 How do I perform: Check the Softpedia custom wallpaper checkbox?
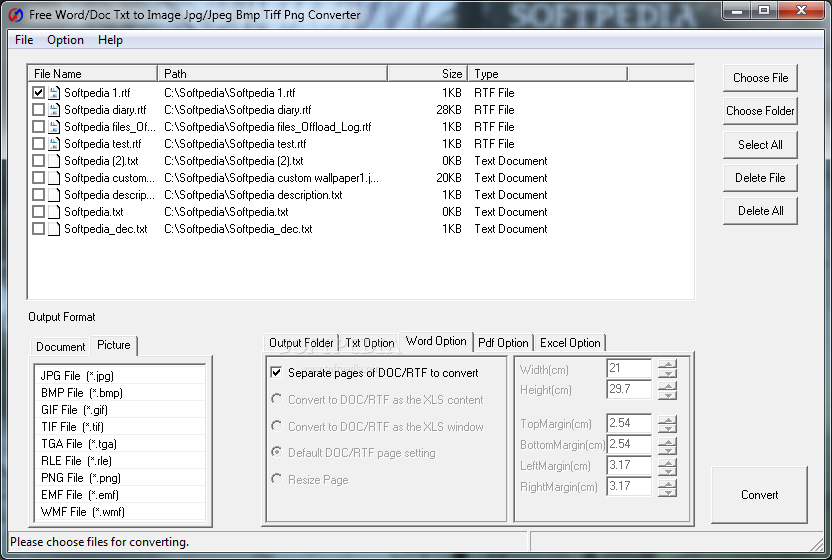[38, 178]
